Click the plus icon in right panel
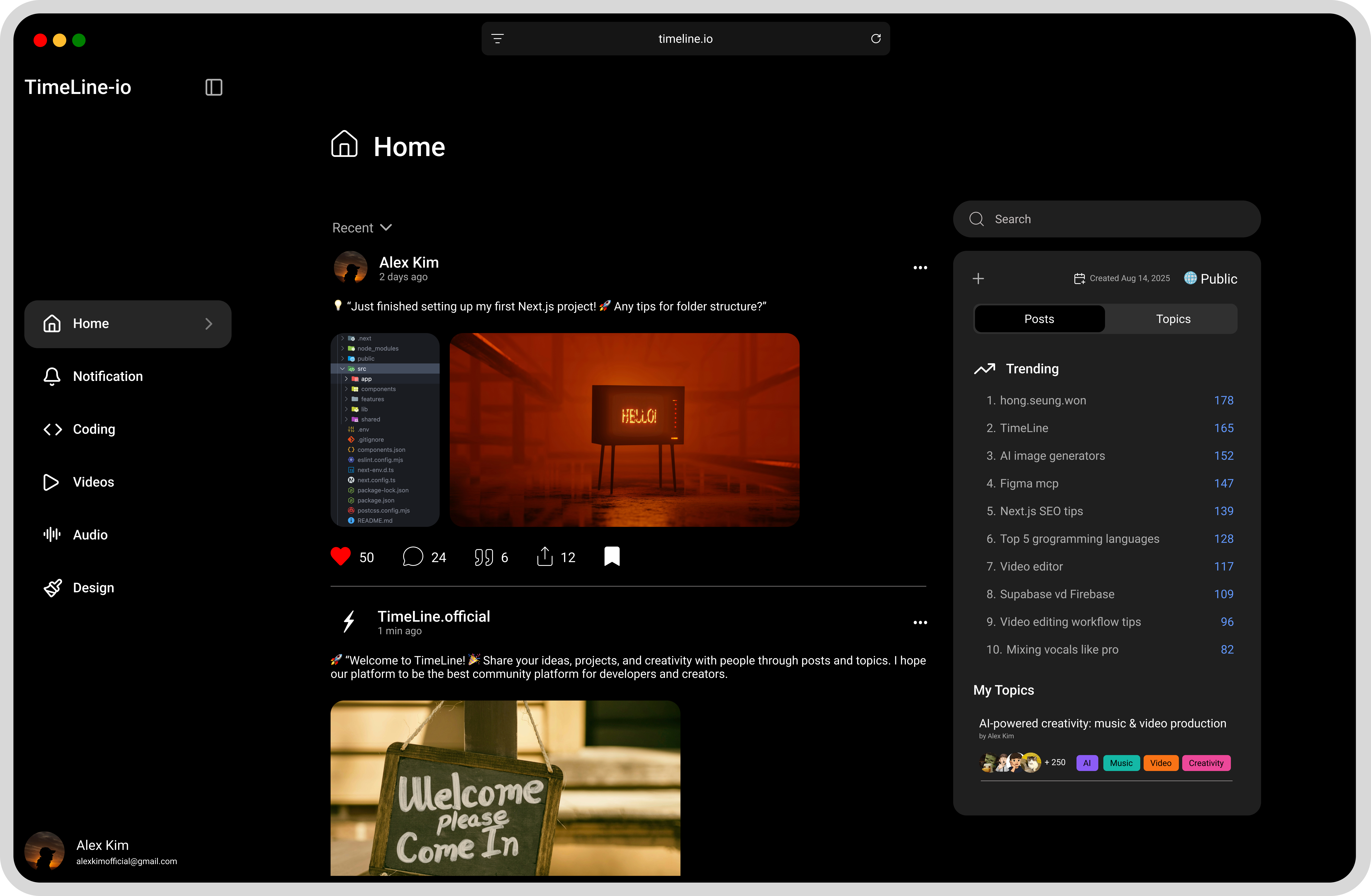The width and height of the screenshot is (1371, 896). (978, 279)
